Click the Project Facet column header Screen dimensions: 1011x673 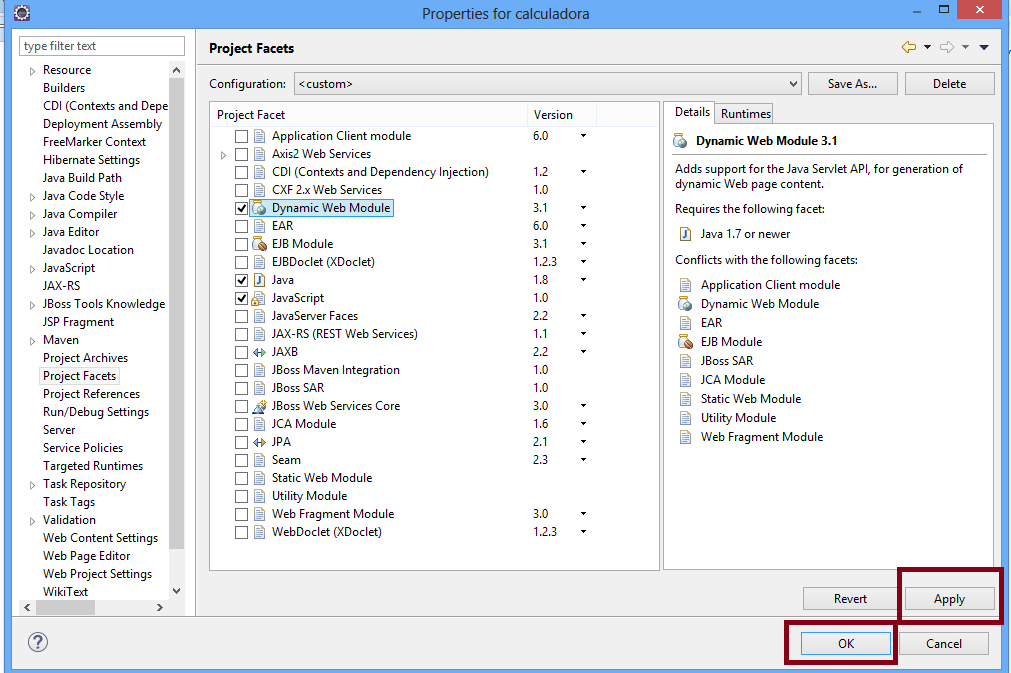pos(369,115)
